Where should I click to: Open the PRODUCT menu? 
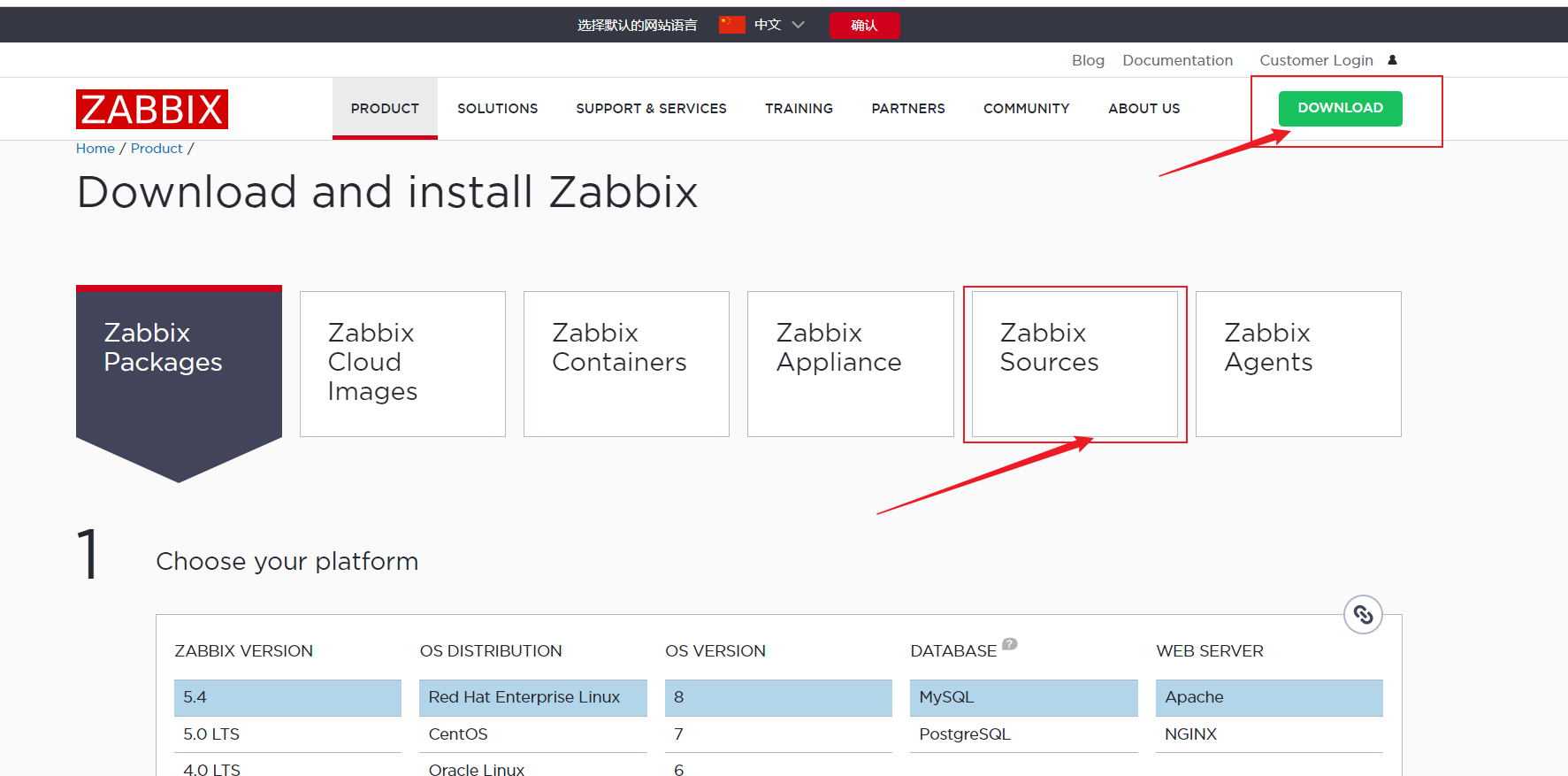pyautogui.click(x=385, y=108)
